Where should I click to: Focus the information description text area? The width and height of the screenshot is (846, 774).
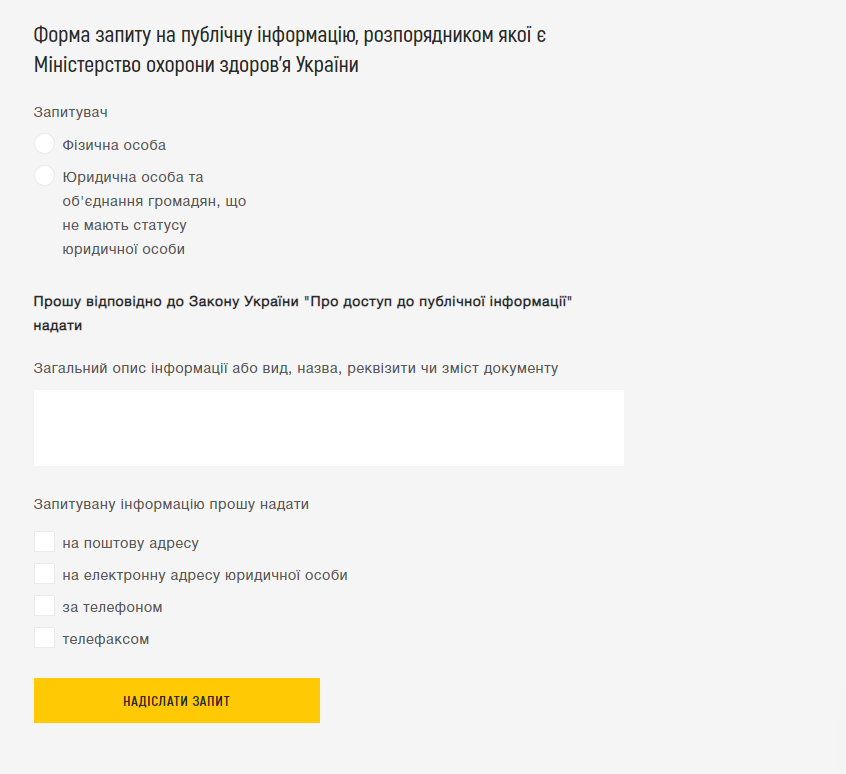[328, 427]
